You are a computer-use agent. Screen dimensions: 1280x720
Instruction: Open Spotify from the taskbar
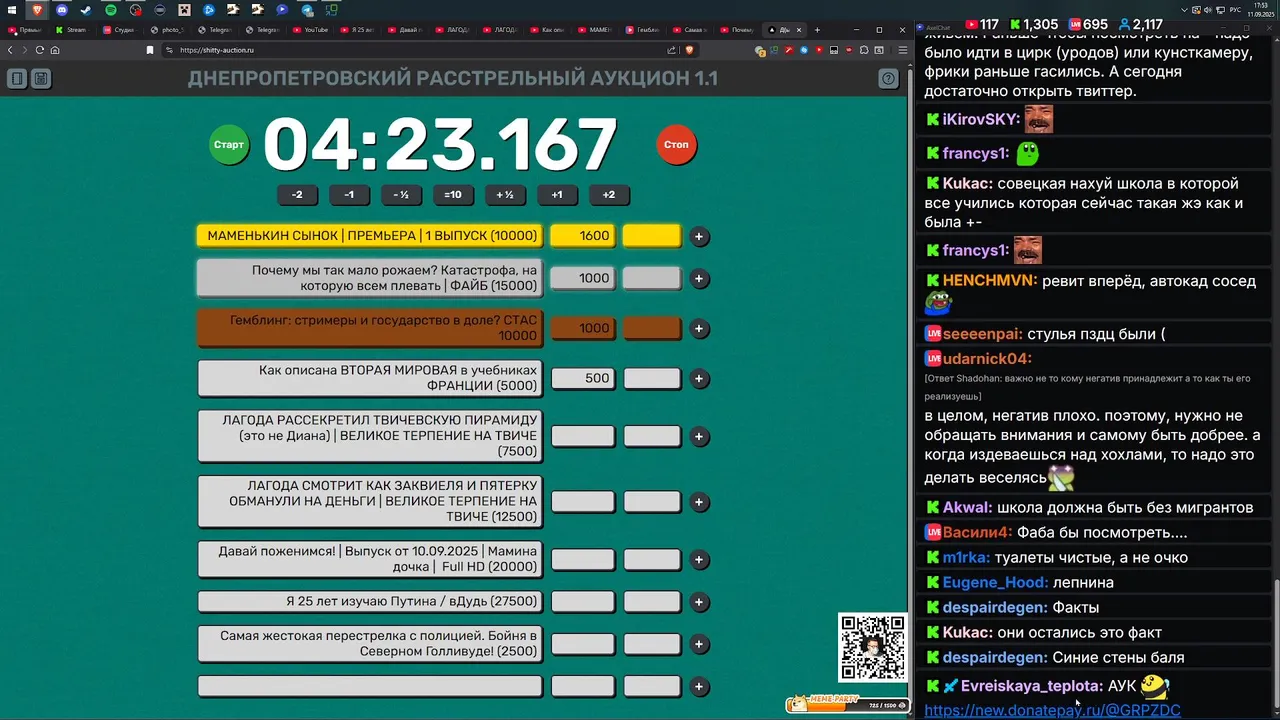110,10
